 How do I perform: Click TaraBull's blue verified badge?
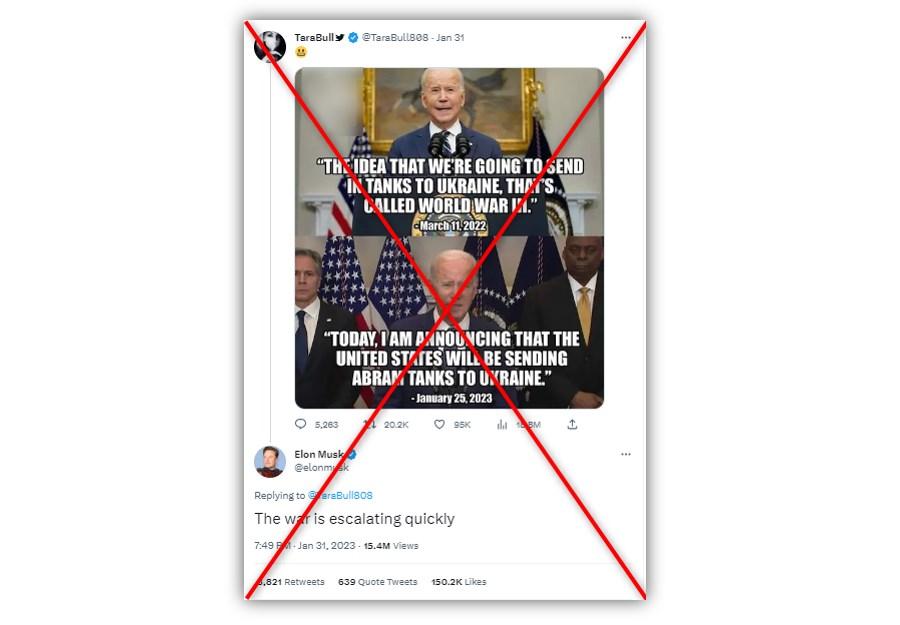(x=353, y=37)
